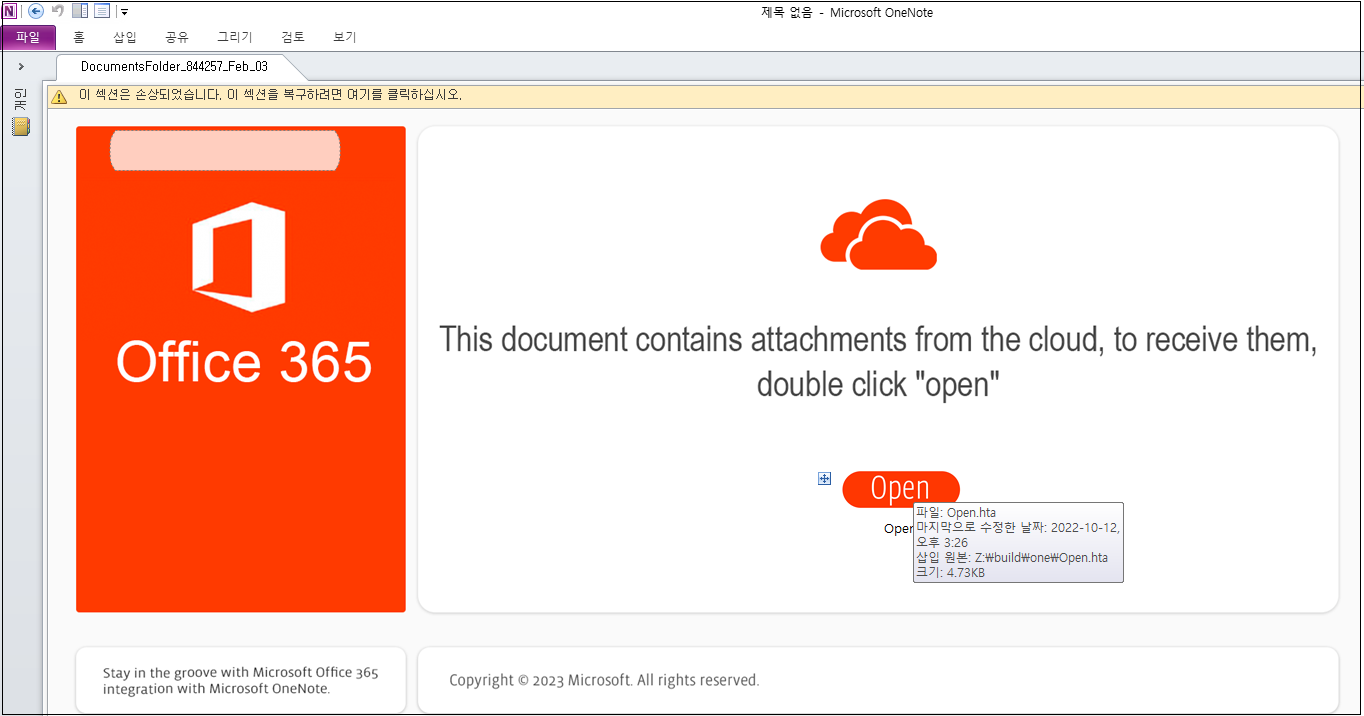Click the 'double click "open"' instruction text
The width and height of the screenshot is (1364, 716).
click(878, 384)
